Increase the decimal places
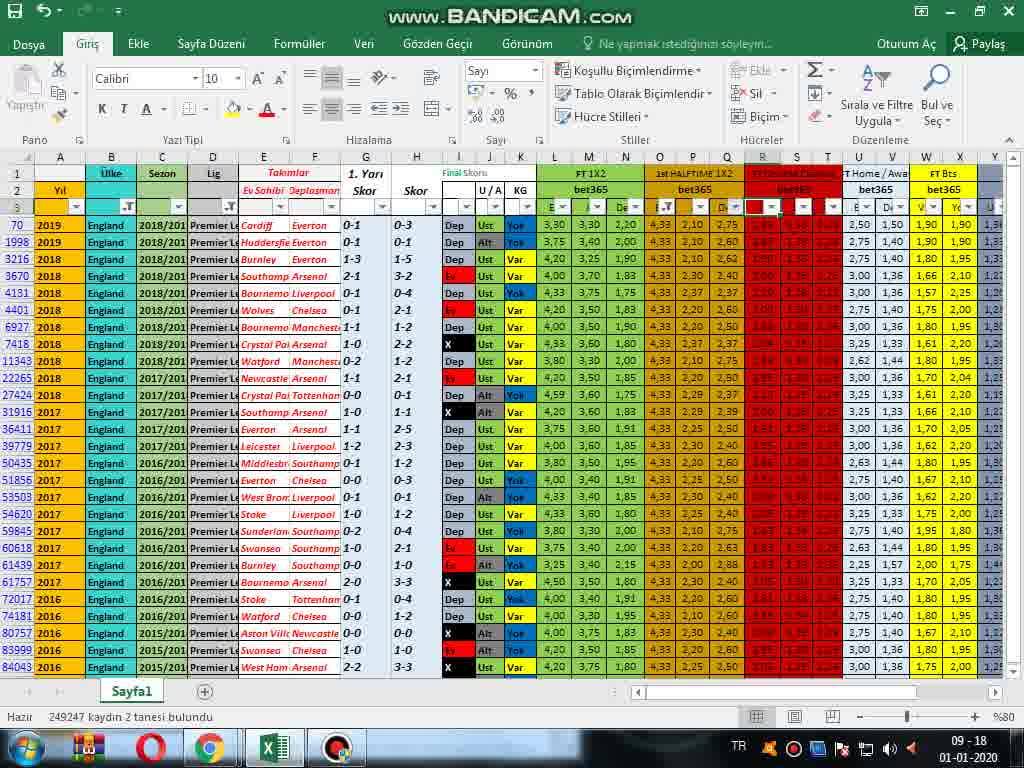Image resolution: width=1024 pixels, height=768 pixels. tap(475, 116)
